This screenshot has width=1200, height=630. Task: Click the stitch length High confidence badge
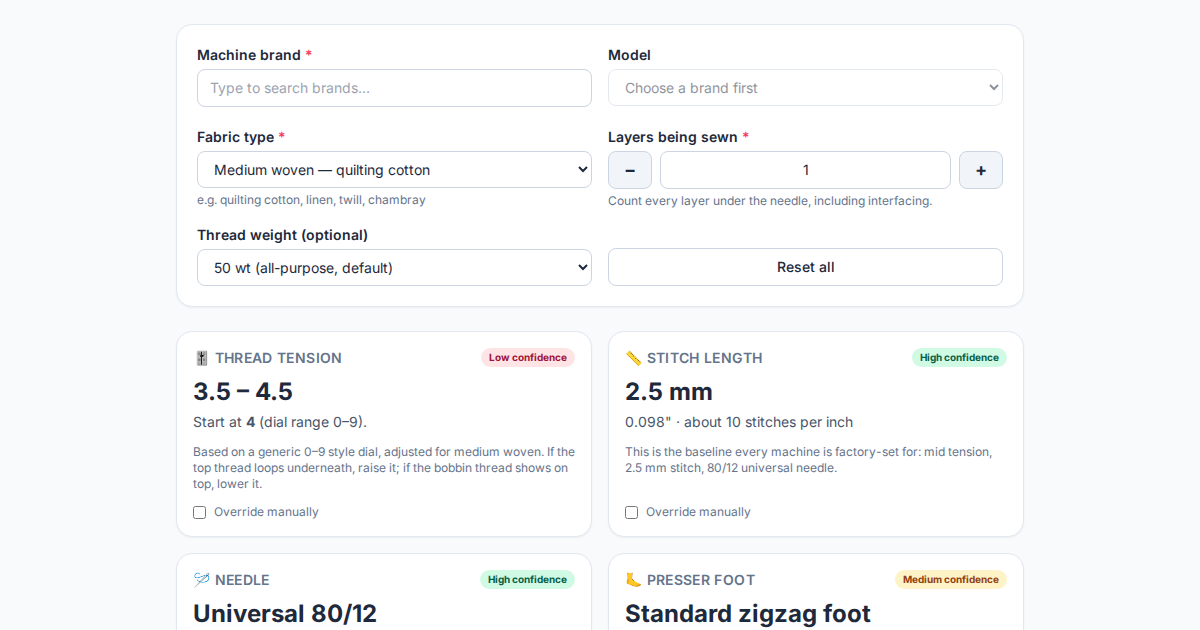[959, 358]
